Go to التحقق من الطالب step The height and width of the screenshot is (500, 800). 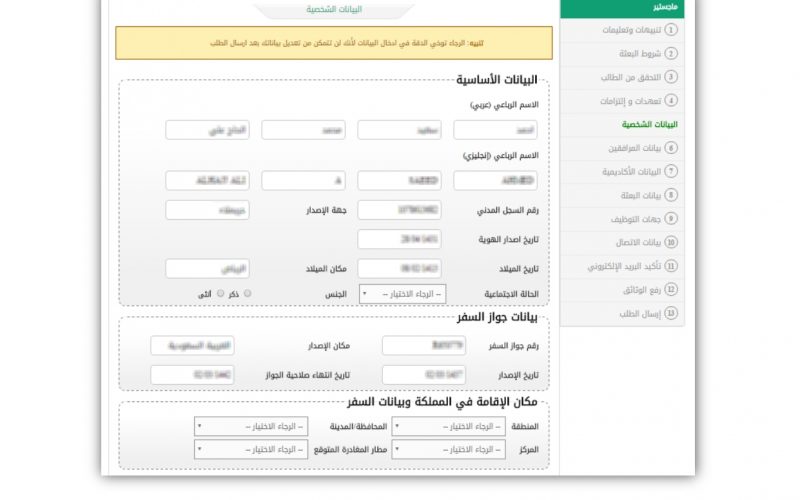[622, 77]
